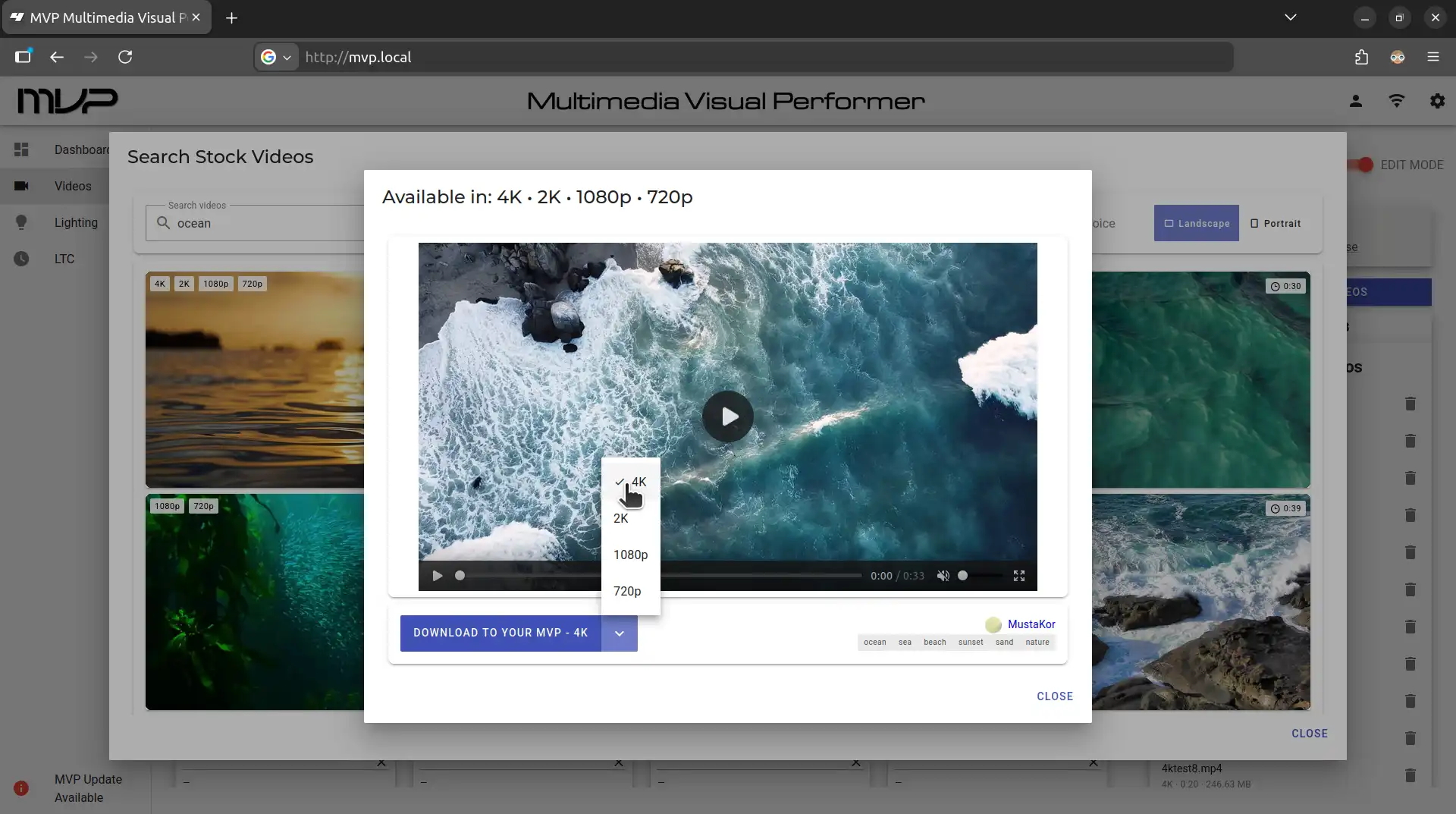Viewport: 1456px width, 814px height.
Task: Open the search engine selector in address bar
Action: pos(276,57)
